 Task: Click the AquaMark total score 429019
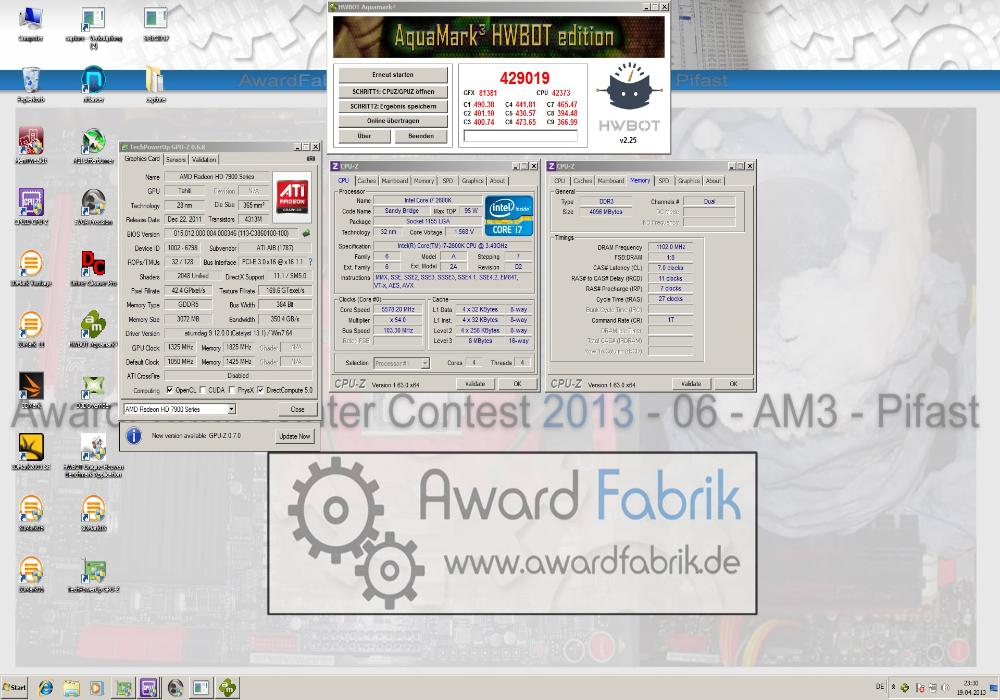pyautogui.click(x=524, y=78)
